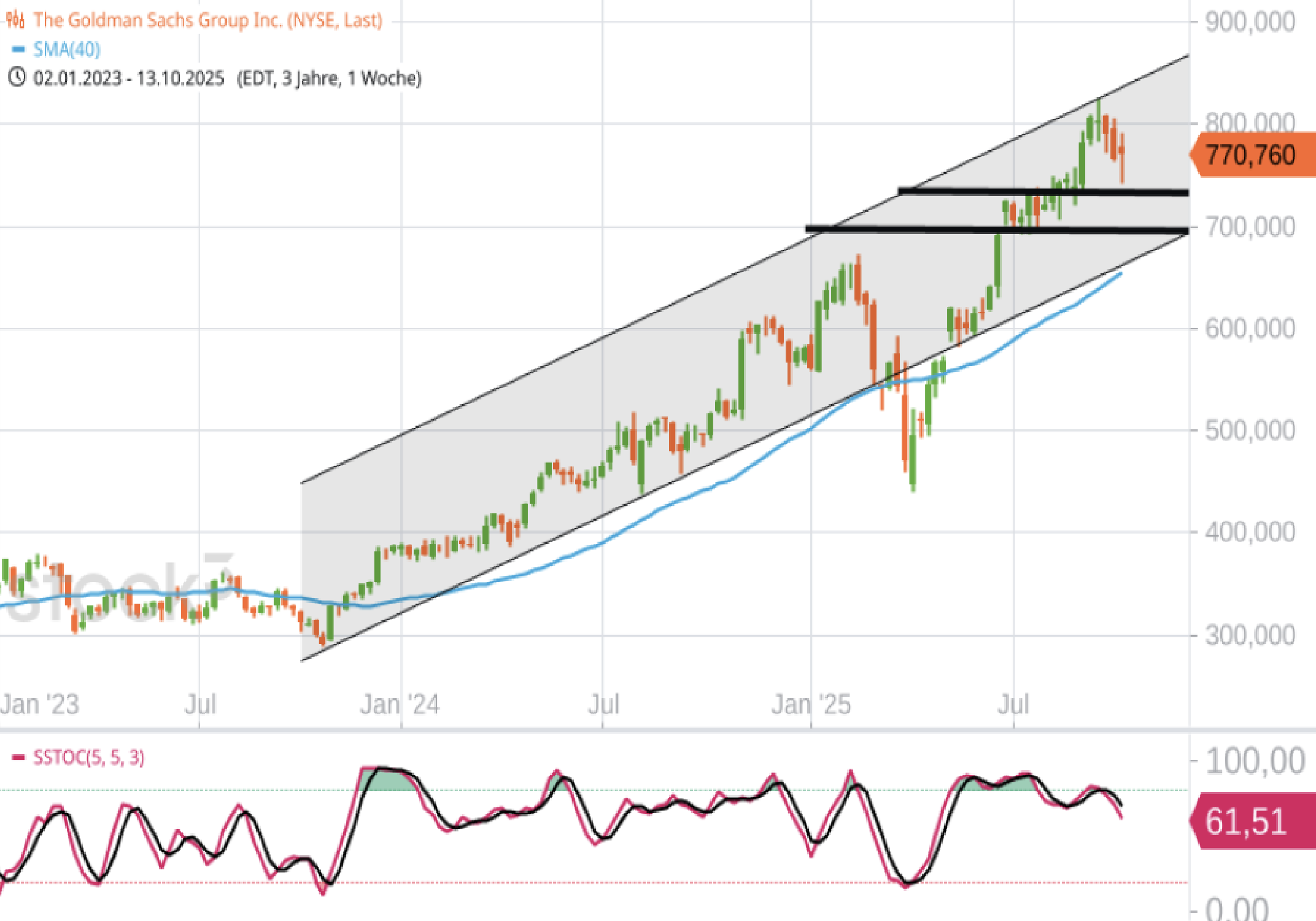
Task: Click the 100,00 stochastic axis label
Action: [1255, 761]
